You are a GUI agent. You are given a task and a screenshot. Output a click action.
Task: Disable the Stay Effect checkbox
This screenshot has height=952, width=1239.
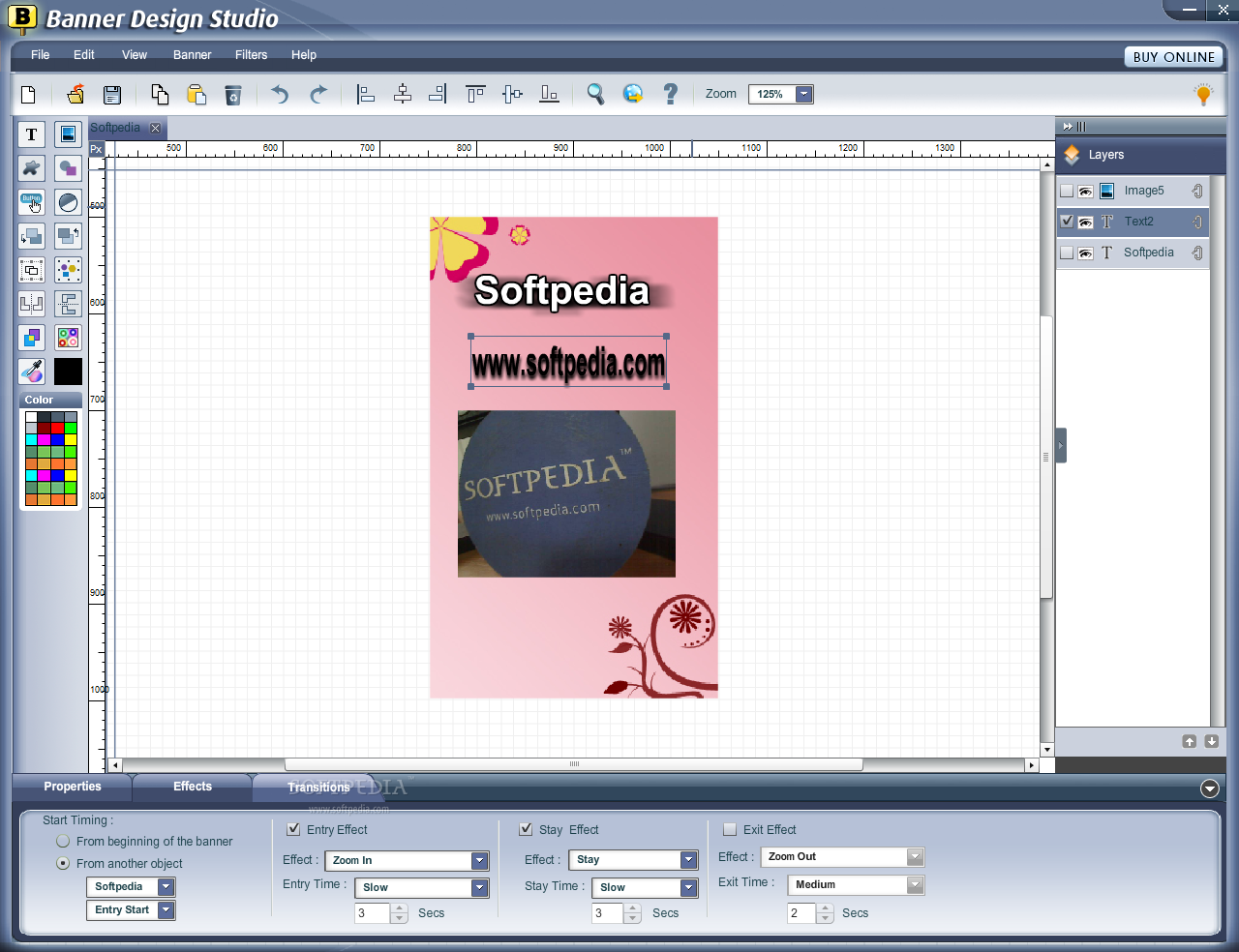coord(526,829)
